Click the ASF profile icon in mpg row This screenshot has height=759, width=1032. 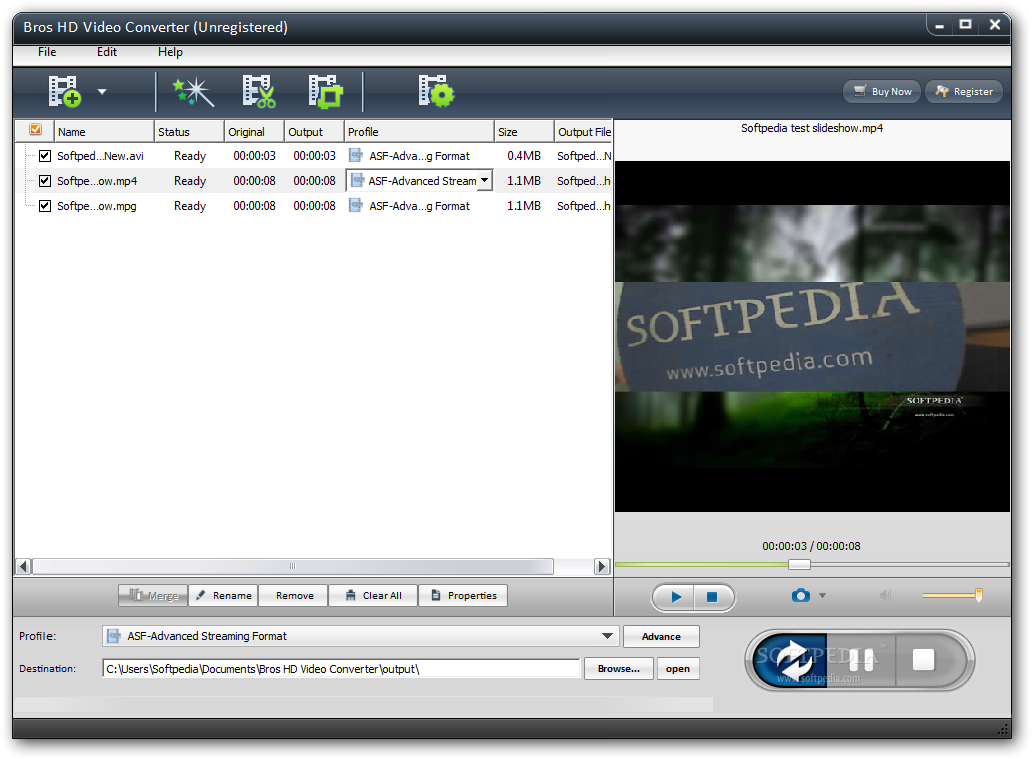click(355, 205)
